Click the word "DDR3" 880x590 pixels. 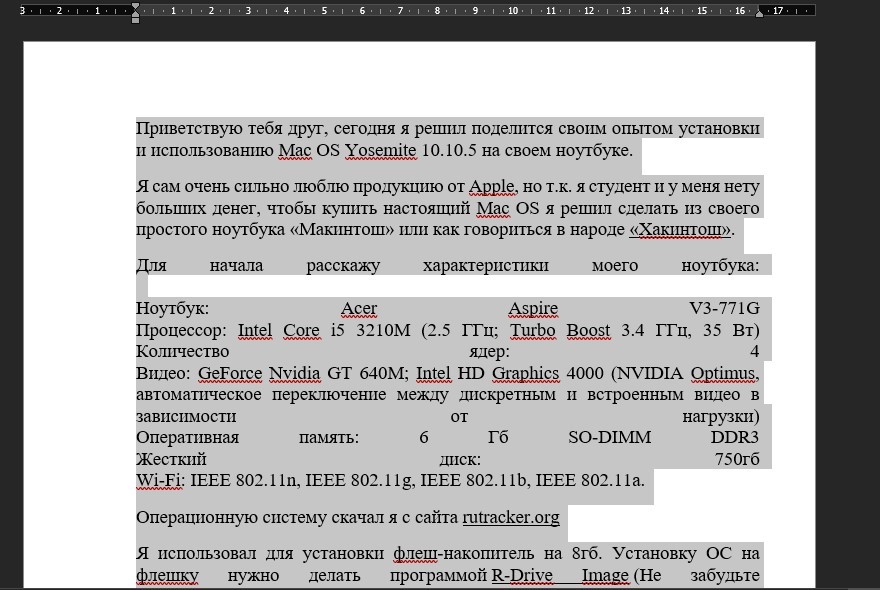point(735,437)
